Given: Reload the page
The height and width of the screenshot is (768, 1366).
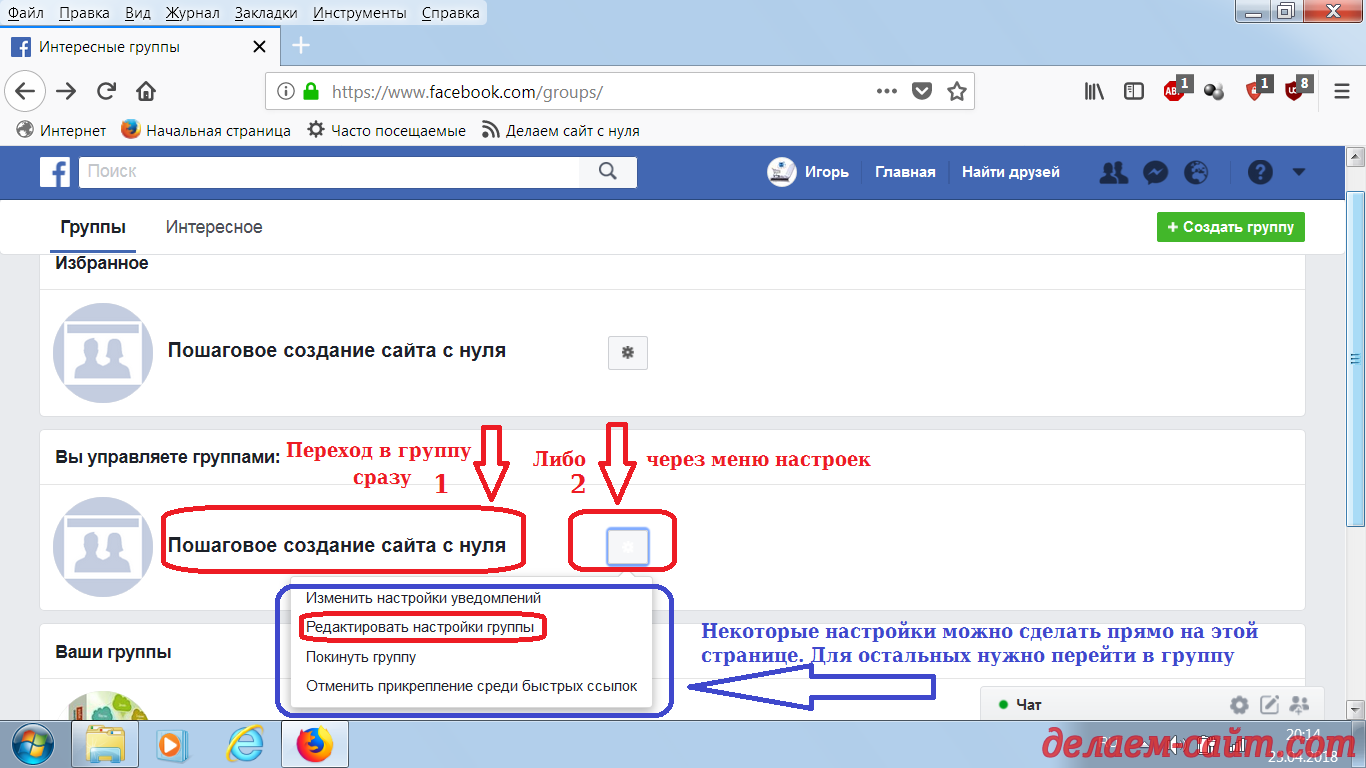Looking at the screenshot, I should 106,92.
